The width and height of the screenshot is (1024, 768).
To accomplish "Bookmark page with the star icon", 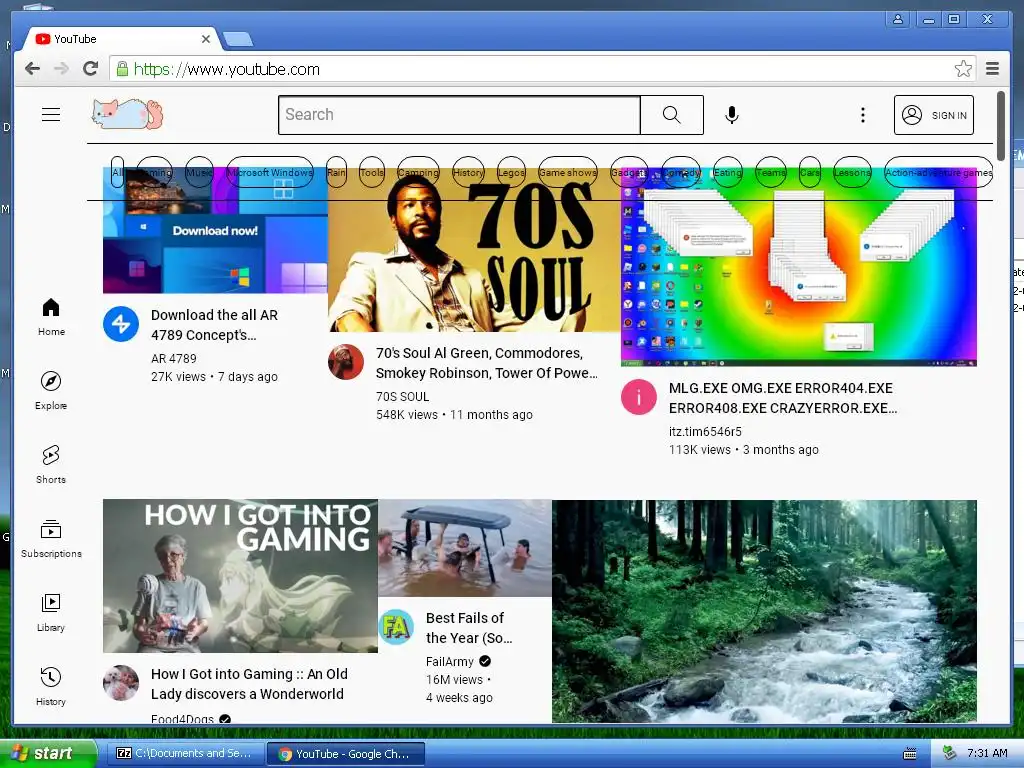I will tap(963, 69).
